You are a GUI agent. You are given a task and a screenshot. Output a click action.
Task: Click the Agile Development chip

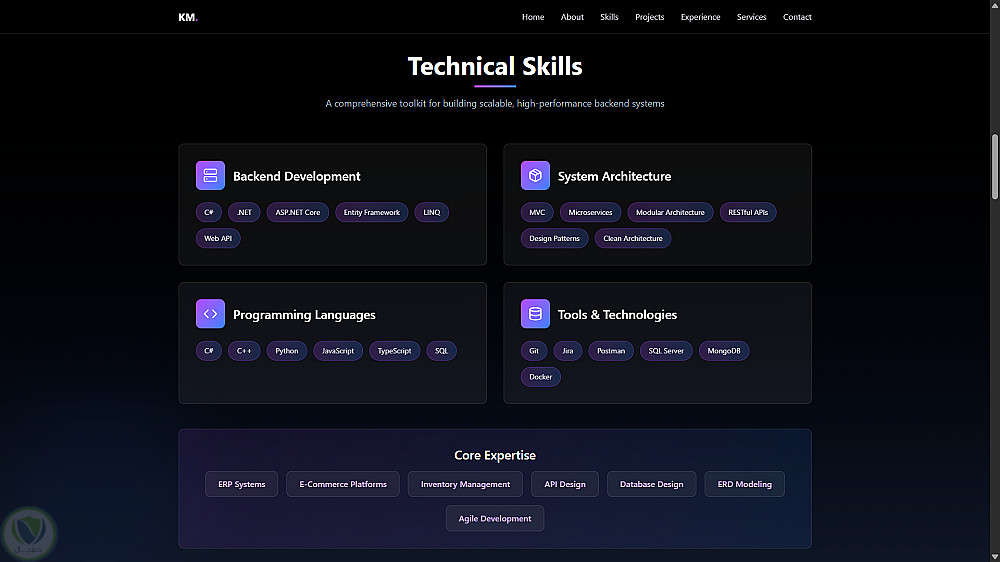(495, 519)
